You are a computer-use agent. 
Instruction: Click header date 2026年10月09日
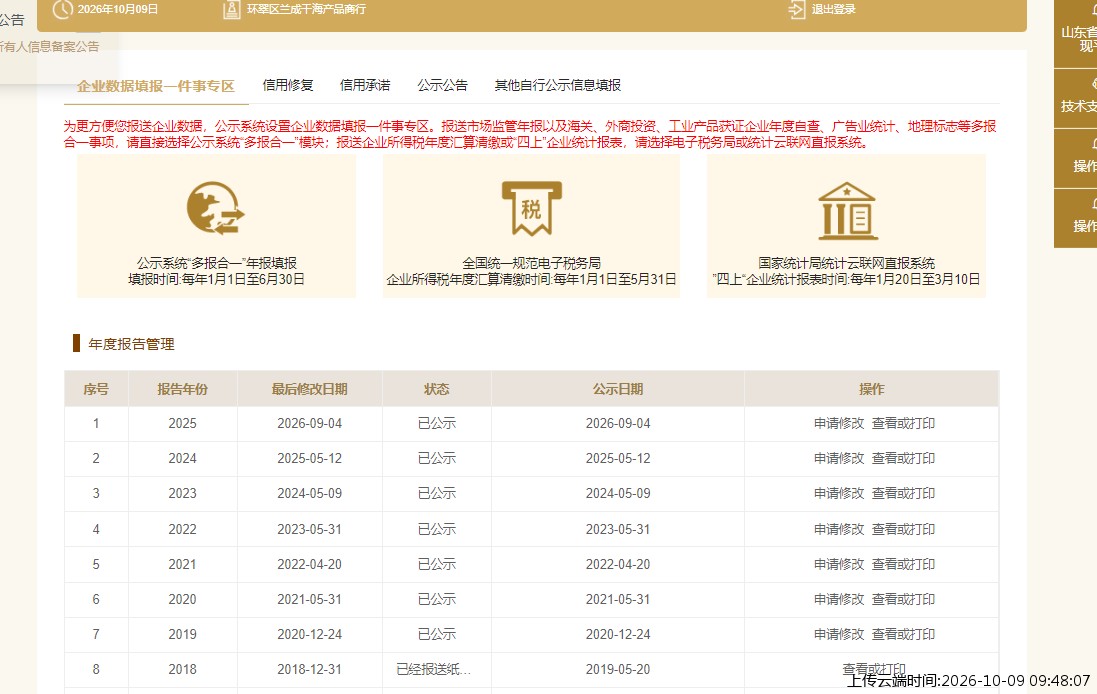(x=118, y=10)
